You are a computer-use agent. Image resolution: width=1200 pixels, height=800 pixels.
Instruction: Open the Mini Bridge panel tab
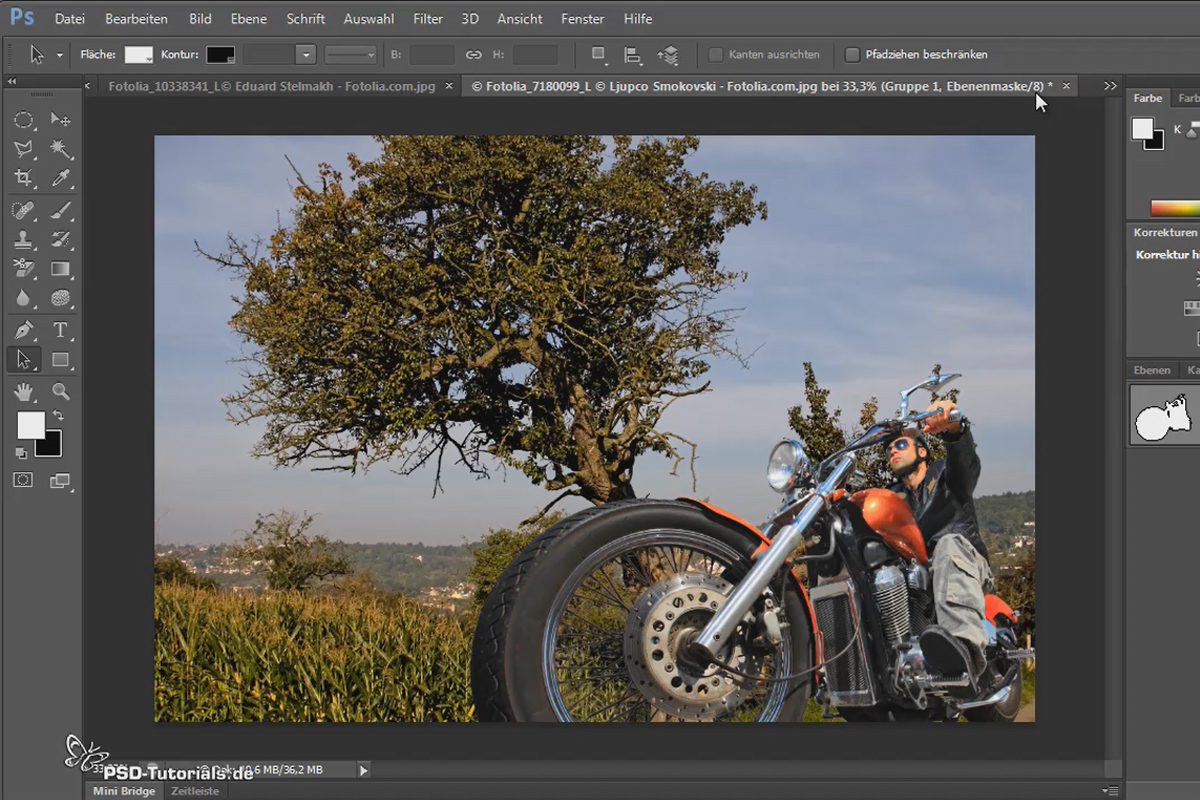(124, 791)
